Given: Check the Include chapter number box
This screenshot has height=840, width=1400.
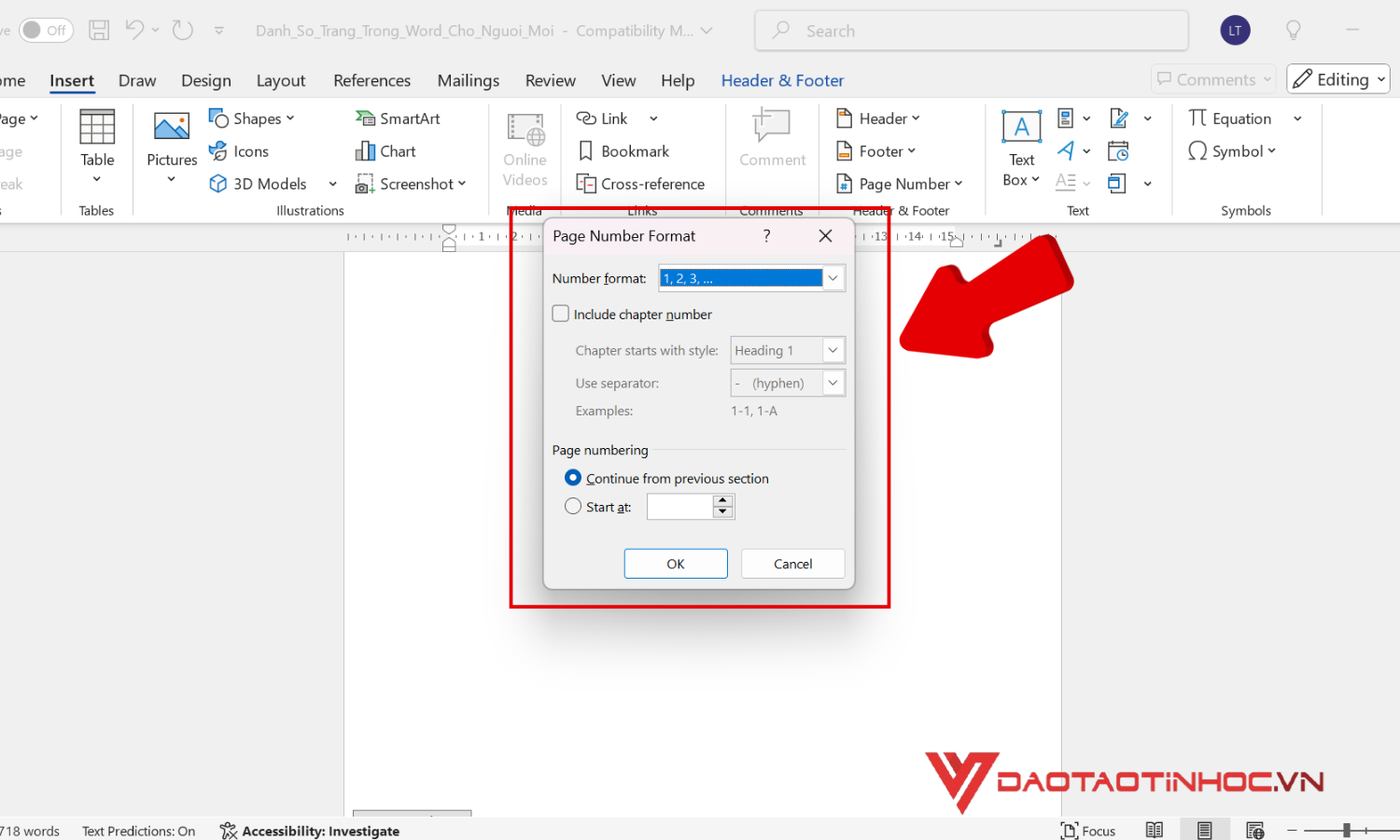Looking at the screenshot, I should pos(561,315).
